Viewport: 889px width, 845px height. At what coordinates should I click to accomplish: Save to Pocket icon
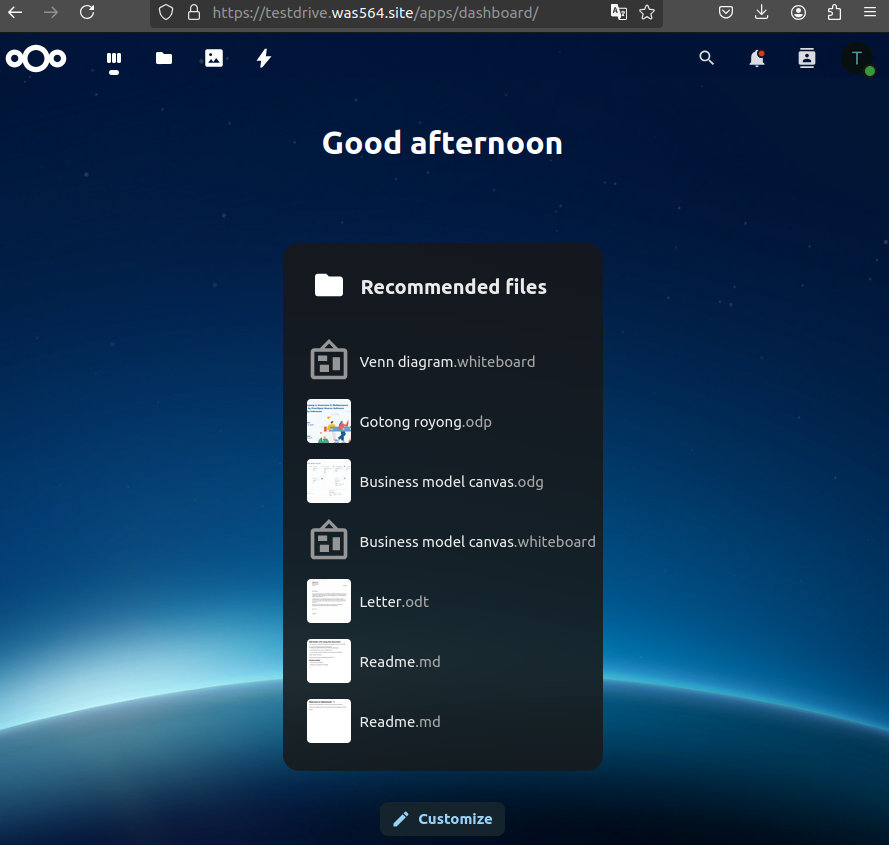(726, 12)
